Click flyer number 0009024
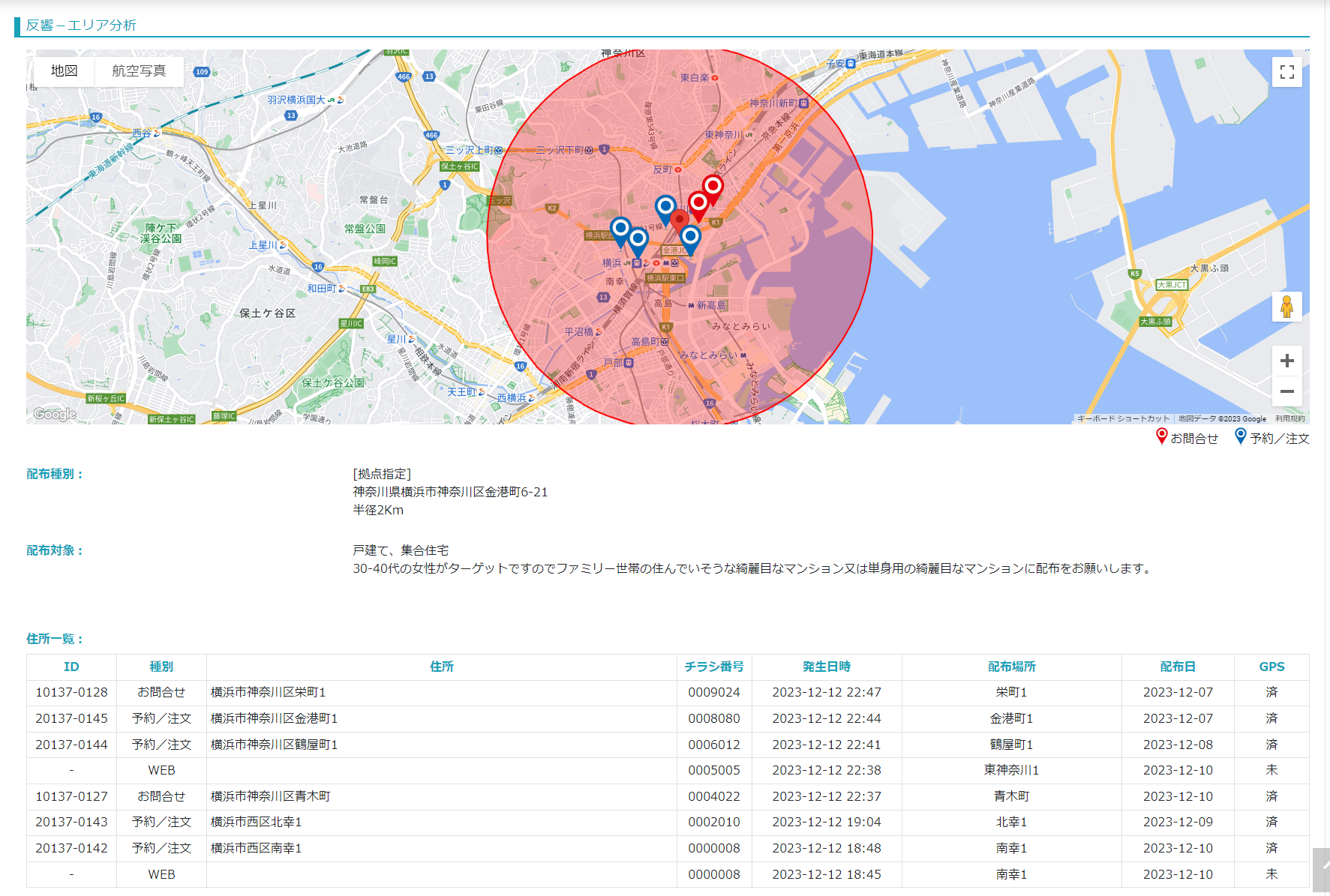Viewport: 1330px width, 896px height. [x=714, y=693]
